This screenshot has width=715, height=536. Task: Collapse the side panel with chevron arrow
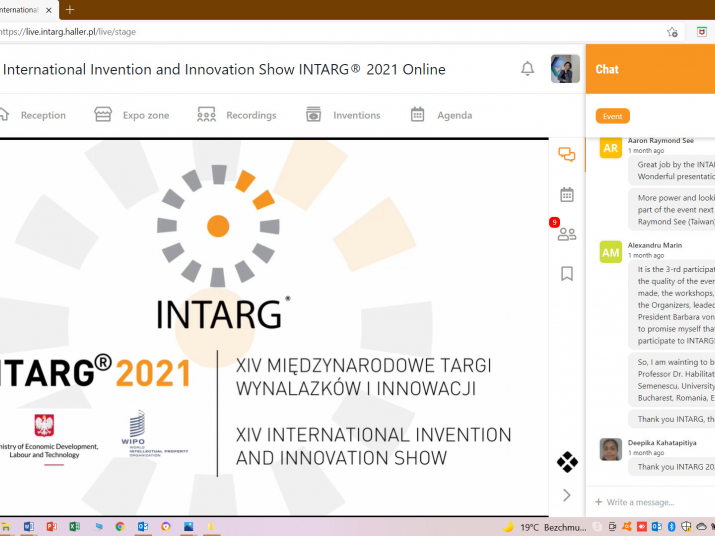(566, 495)
